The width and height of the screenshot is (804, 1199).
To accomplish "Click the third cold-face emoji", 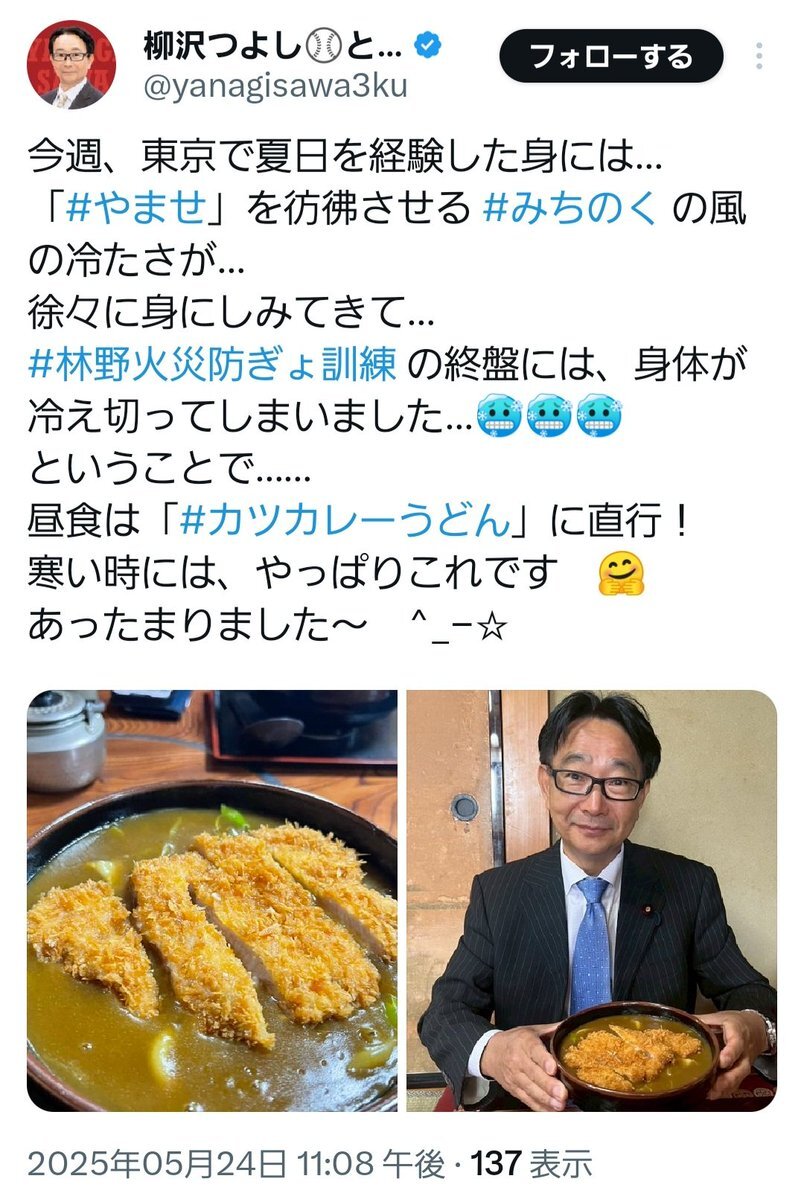I will pyautogui.click(x=599, y=416).
